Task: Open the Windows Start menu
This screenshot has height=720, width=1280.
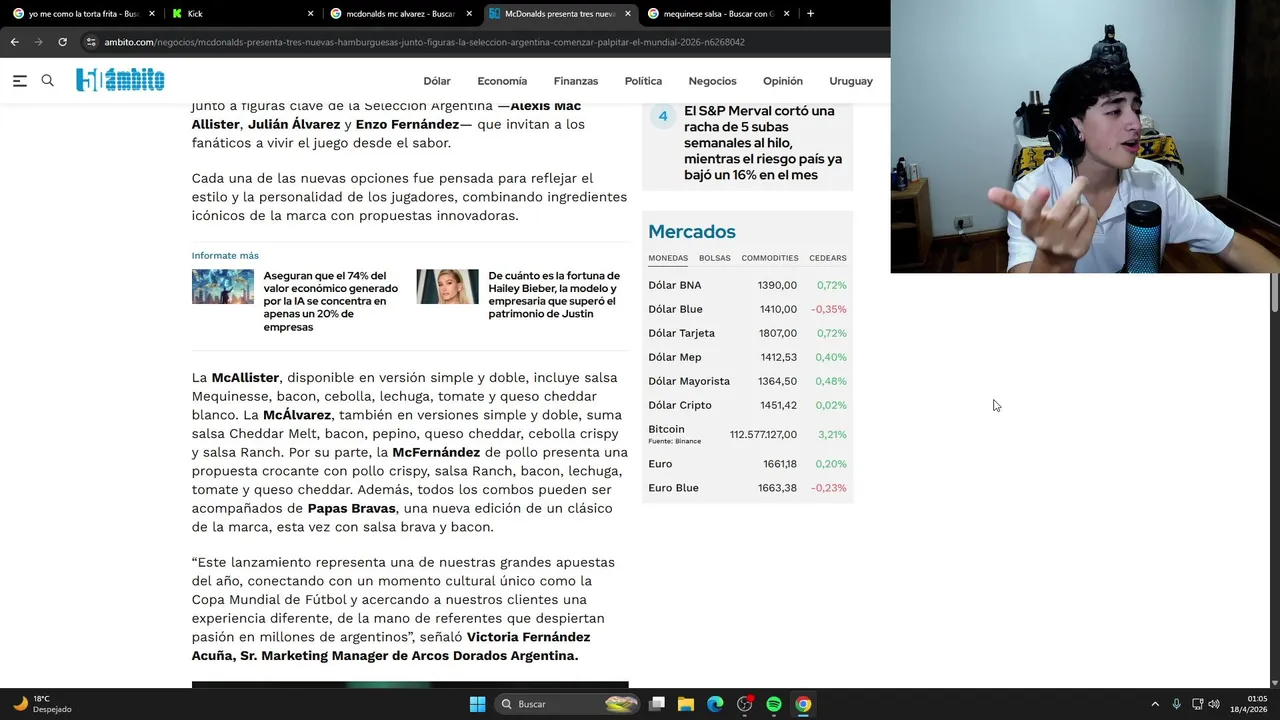Action: pos(477,704)
